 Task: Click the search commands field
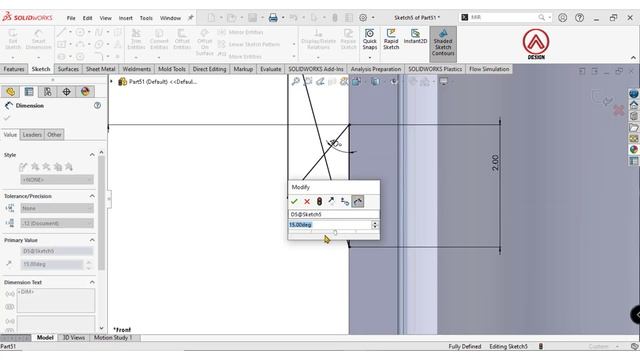pos(503,18)
